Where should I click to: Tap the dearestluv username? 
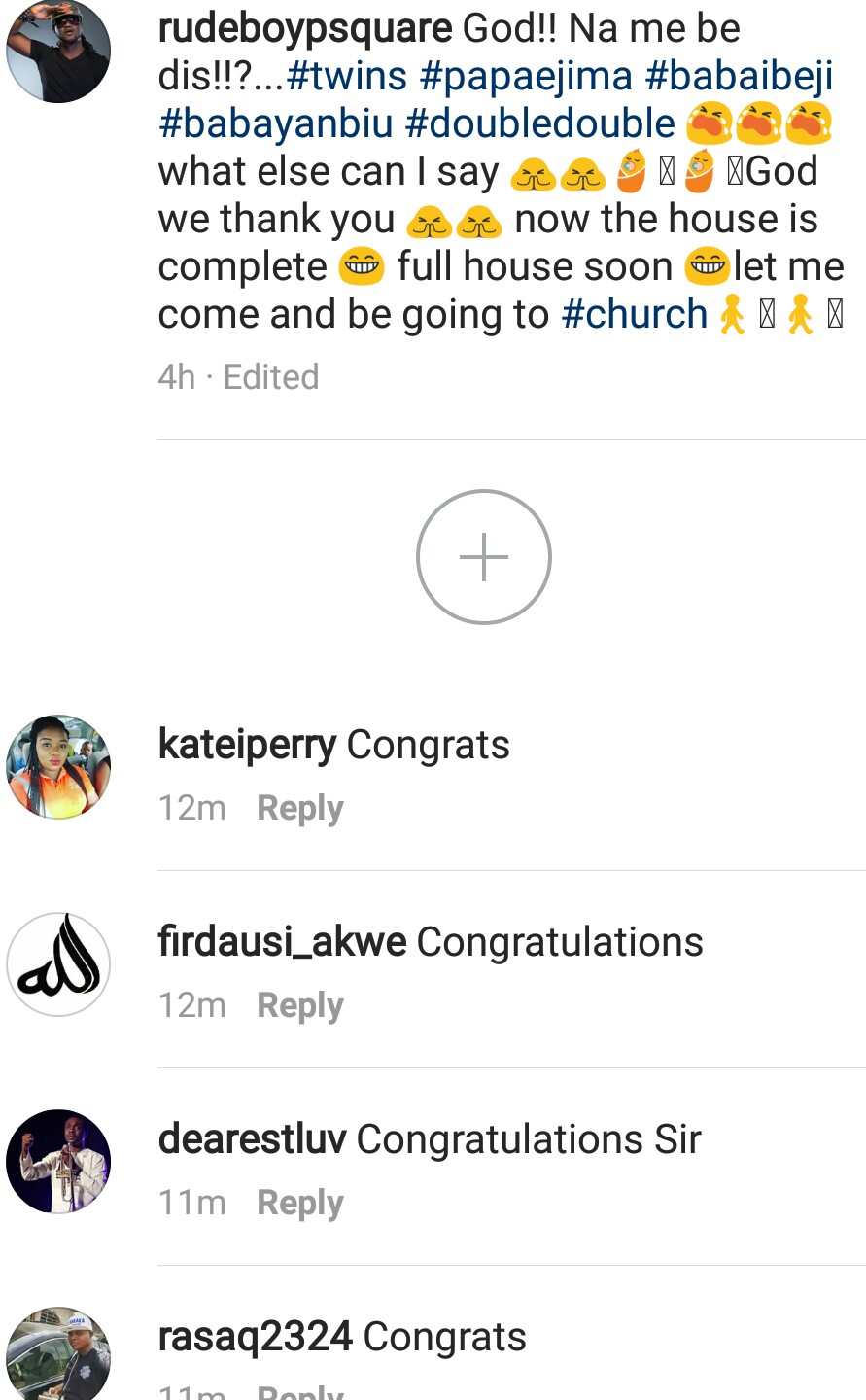pos(252,1139)
